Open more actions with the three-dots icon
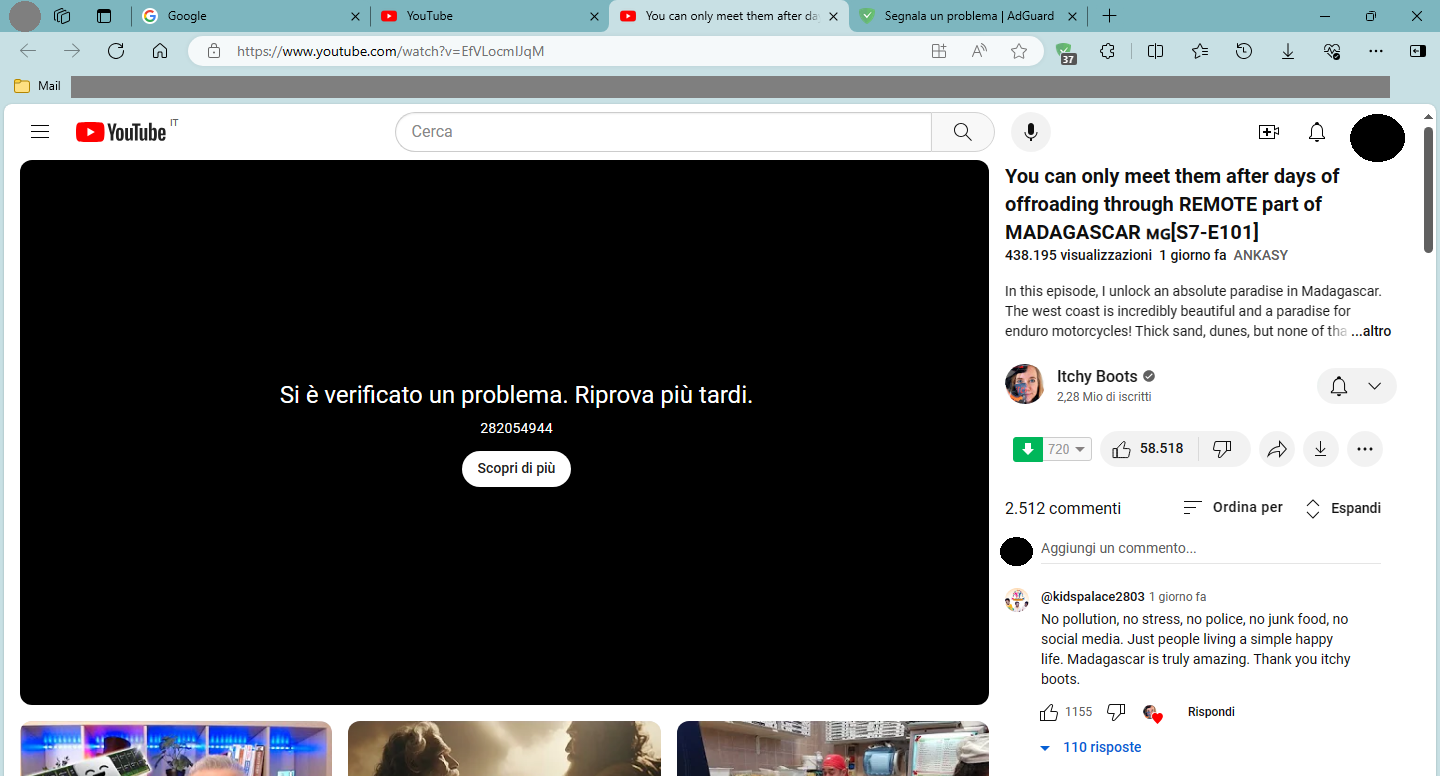This screenshot has width=1440, height=776. pyautogui.click(x=1364, y=448)
